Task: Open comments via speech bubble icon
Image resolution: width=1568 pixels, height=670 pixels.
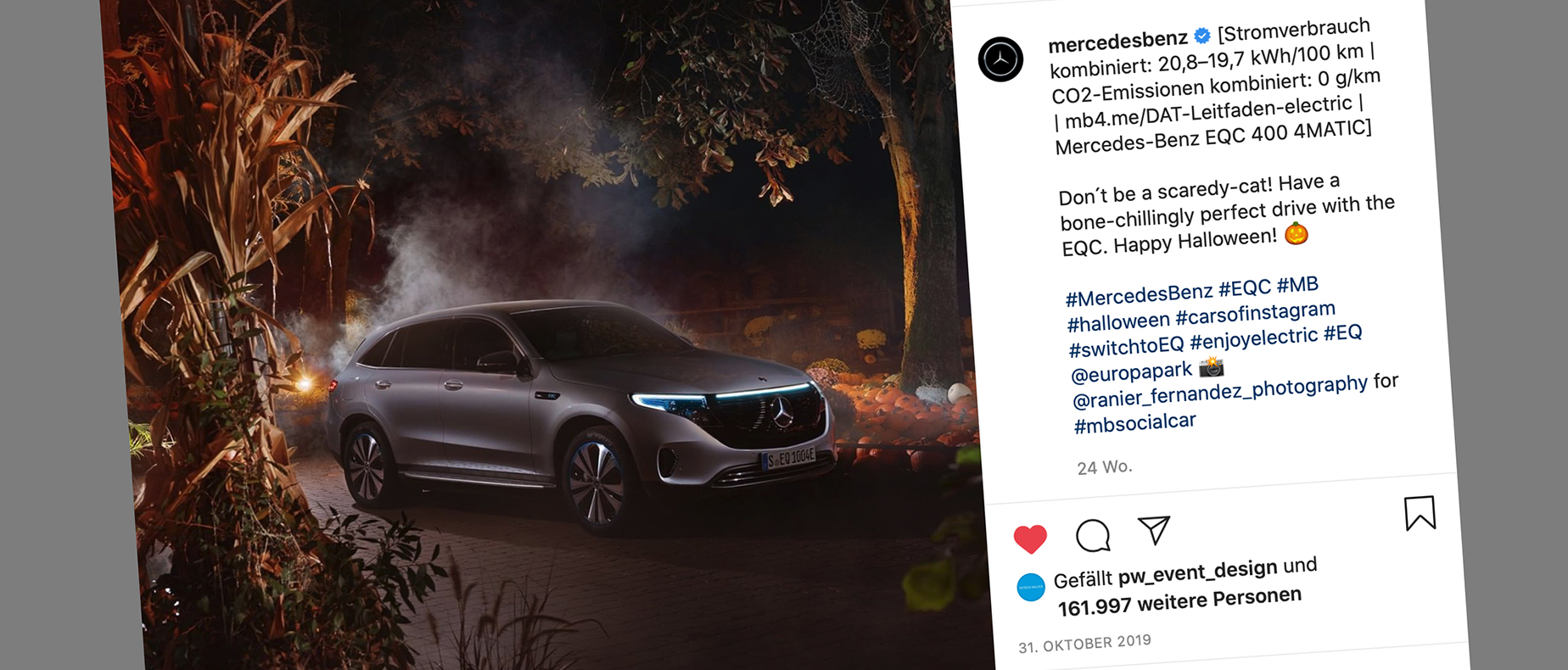Action: click(x=1093, y=535)
